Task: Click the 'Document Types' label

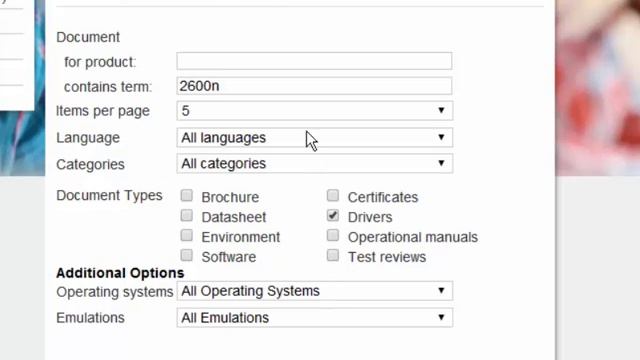Action: click(109, 196)
